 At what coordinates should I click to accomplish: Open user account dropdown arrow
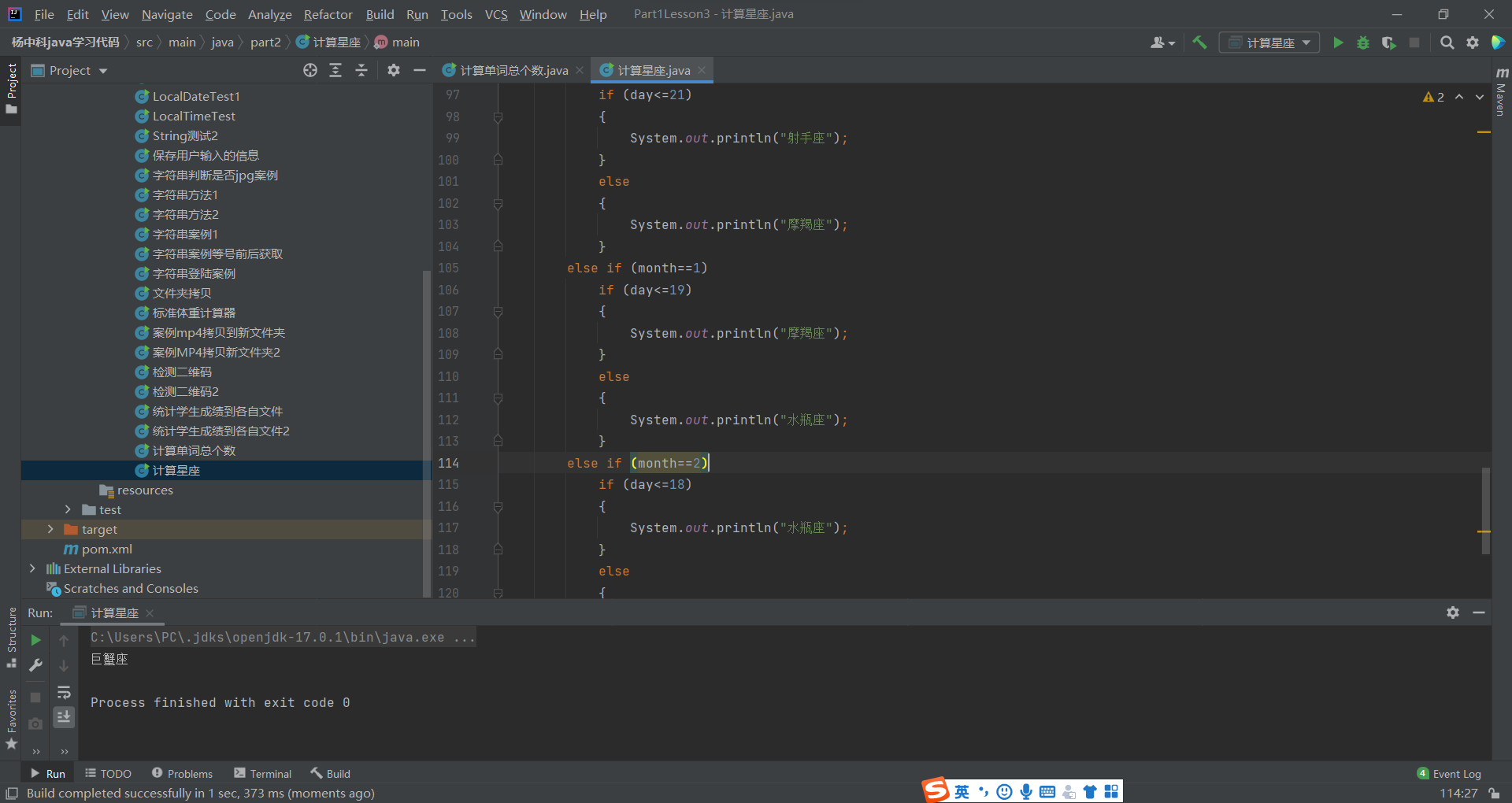pyautogui.click(x=1172, y=43)
